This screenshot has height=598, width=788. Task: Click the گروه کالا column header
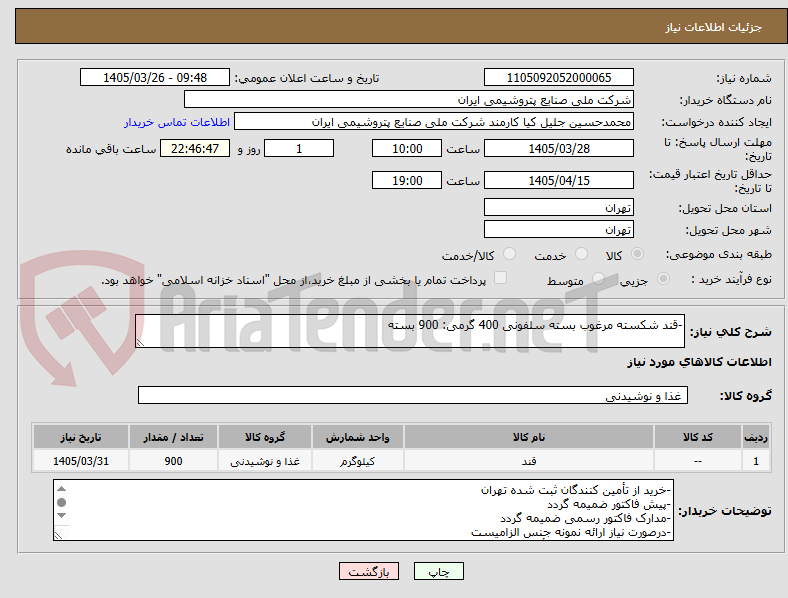[x=265, y=437]
